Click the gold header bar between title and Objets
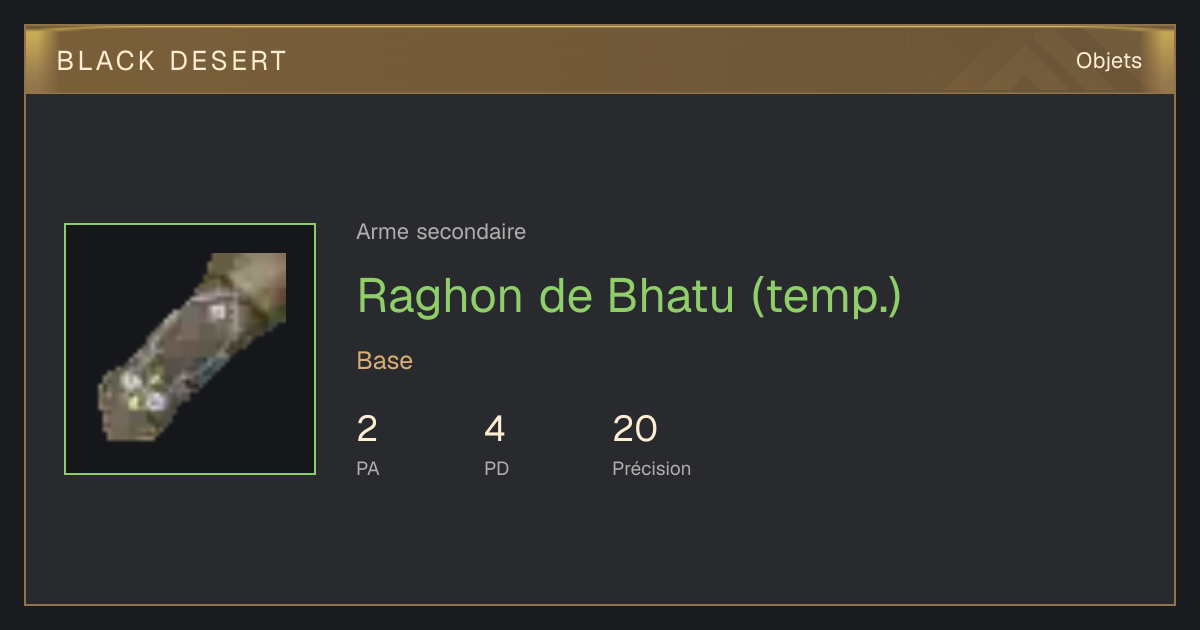The width and height of the screenshot is (1200, 630). coord(680,61)
